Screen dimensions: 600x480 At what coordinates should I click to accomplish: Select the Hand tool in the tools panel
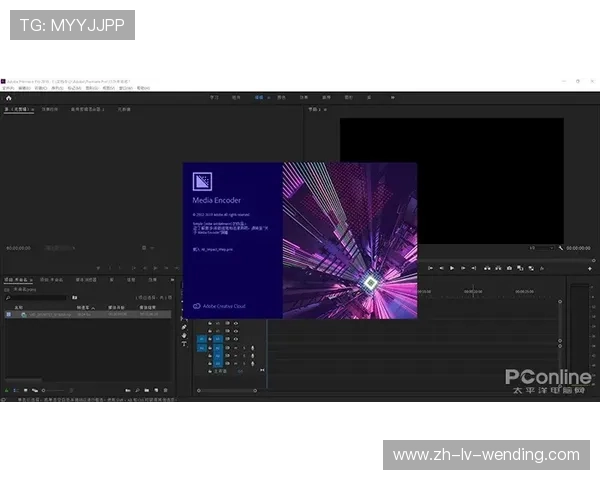click(x=184, y=336)
